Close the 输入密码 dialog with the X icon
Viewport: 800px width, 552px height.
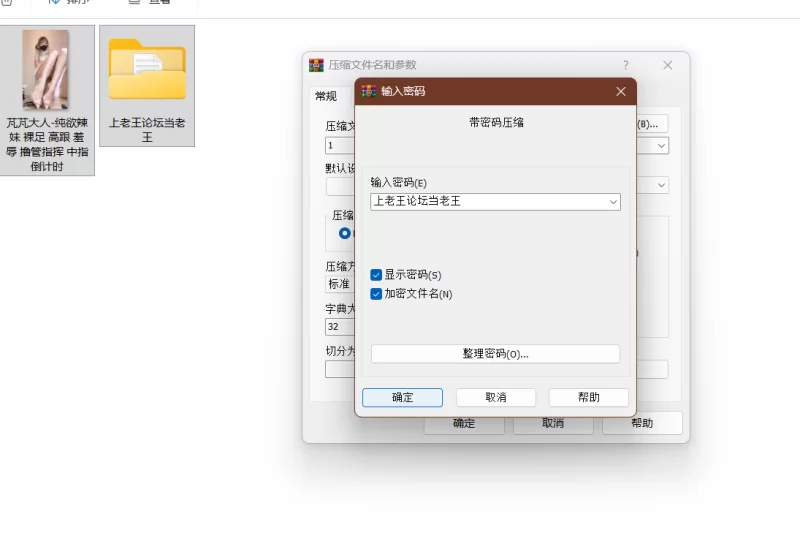coord(621,91)
